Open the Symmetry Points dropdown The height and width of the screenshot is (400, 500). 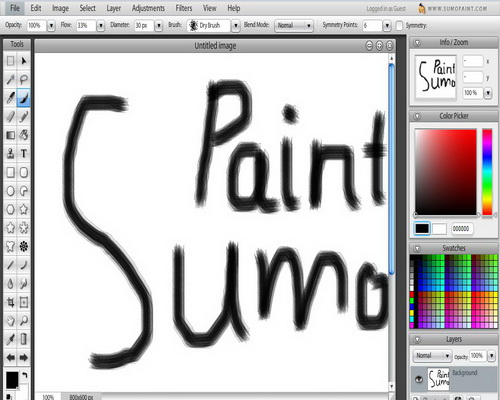tap(387, 26)
